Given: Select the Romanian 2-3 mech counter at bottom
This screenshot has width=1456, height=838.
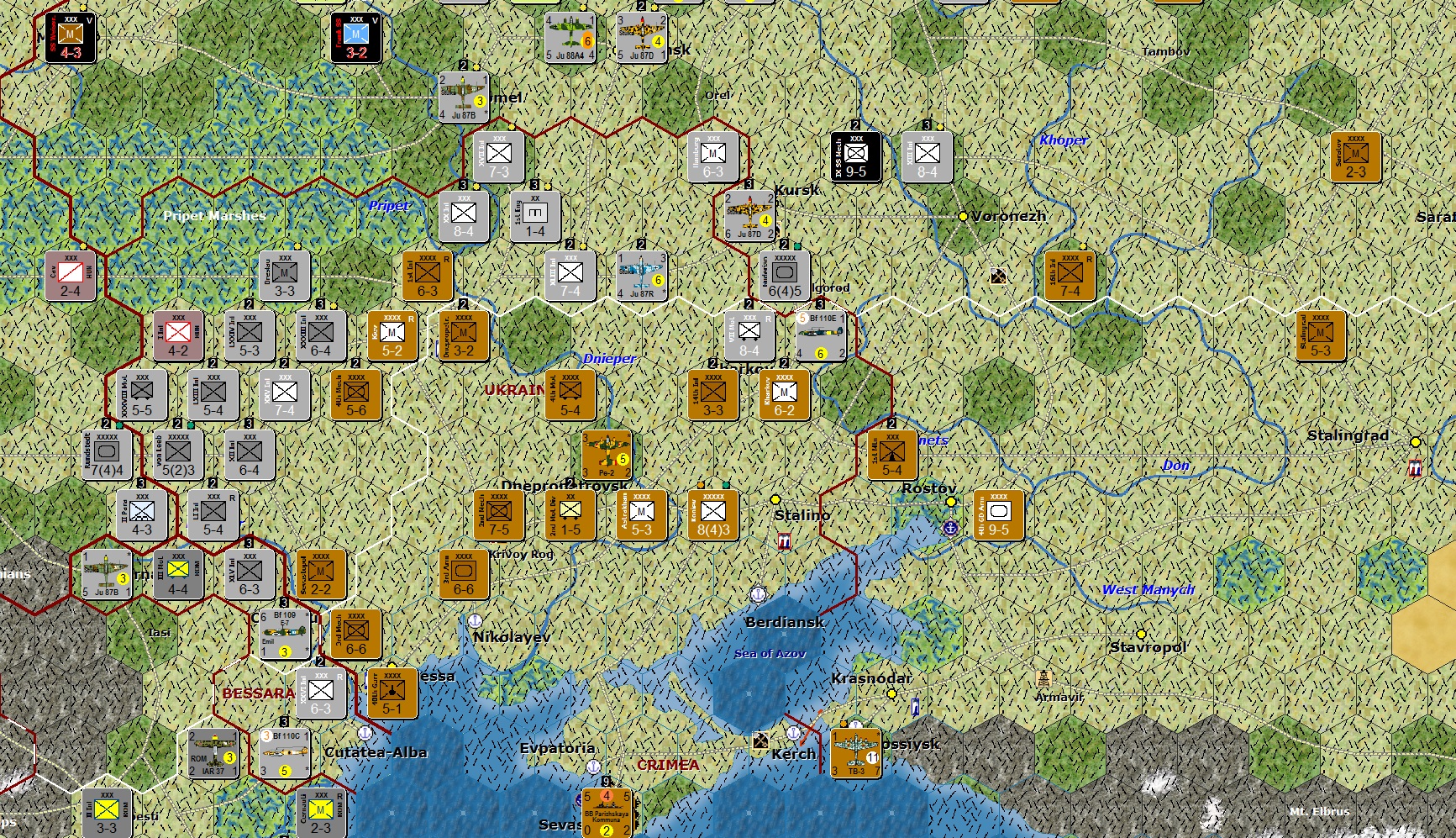Looking at the screenshot, I should click(321, 813).
